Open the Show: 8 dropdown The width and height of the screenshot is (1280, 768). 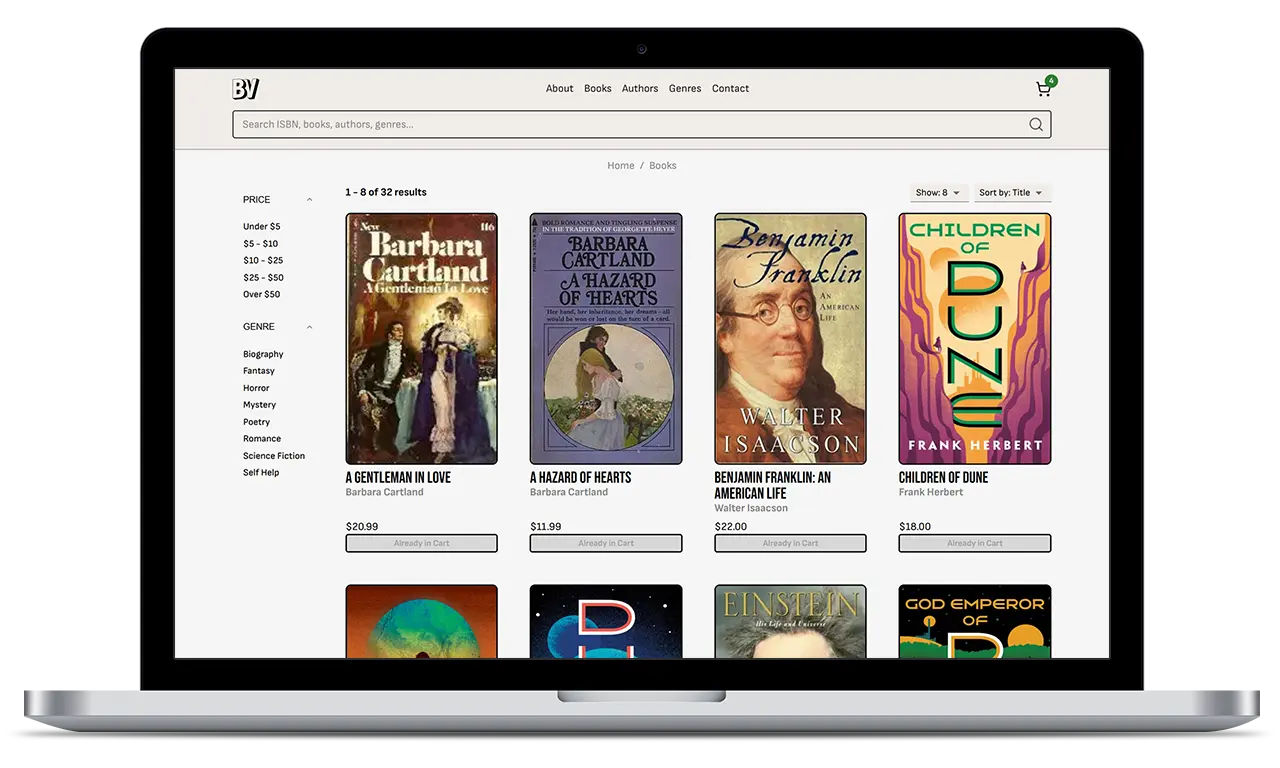coord(939,193)
